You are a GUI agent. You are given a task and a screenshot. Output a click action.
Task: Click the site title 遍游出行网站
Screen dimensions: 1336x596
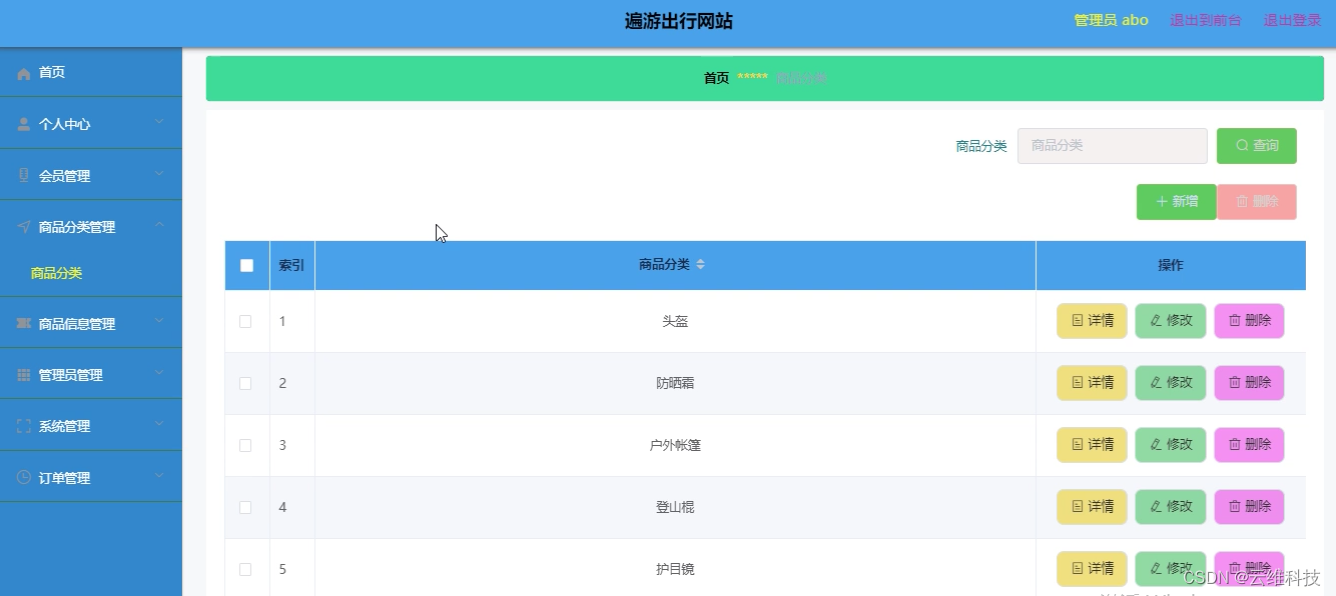click(679, 21)
